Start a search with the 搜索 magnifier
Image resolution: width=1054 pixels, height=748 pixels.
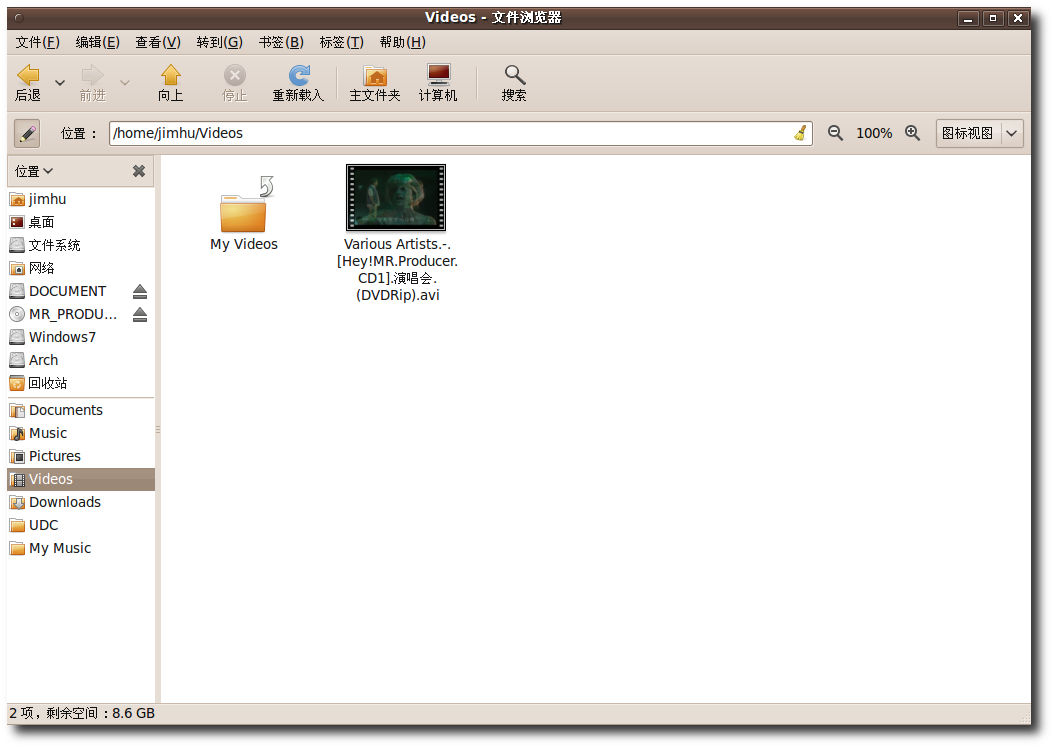pyautogui.click(x=514, y=75)
